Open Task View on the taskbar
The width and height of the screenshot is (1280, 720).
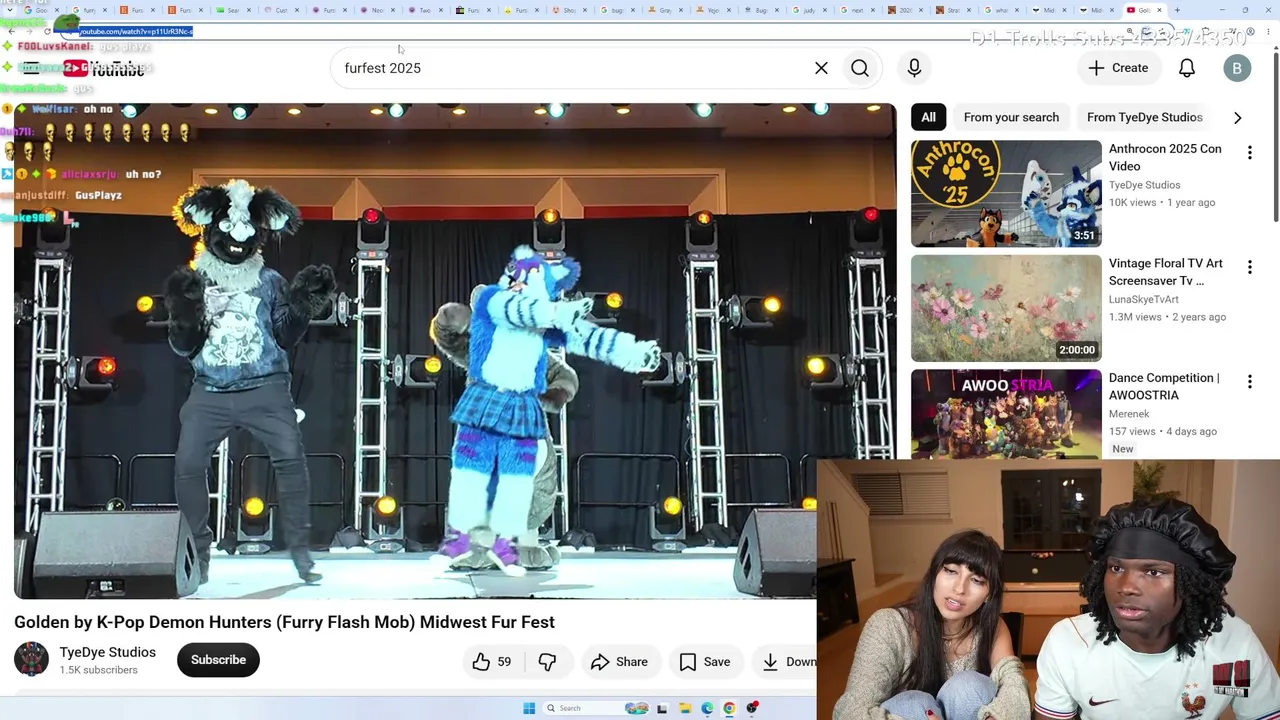(662, 708)
